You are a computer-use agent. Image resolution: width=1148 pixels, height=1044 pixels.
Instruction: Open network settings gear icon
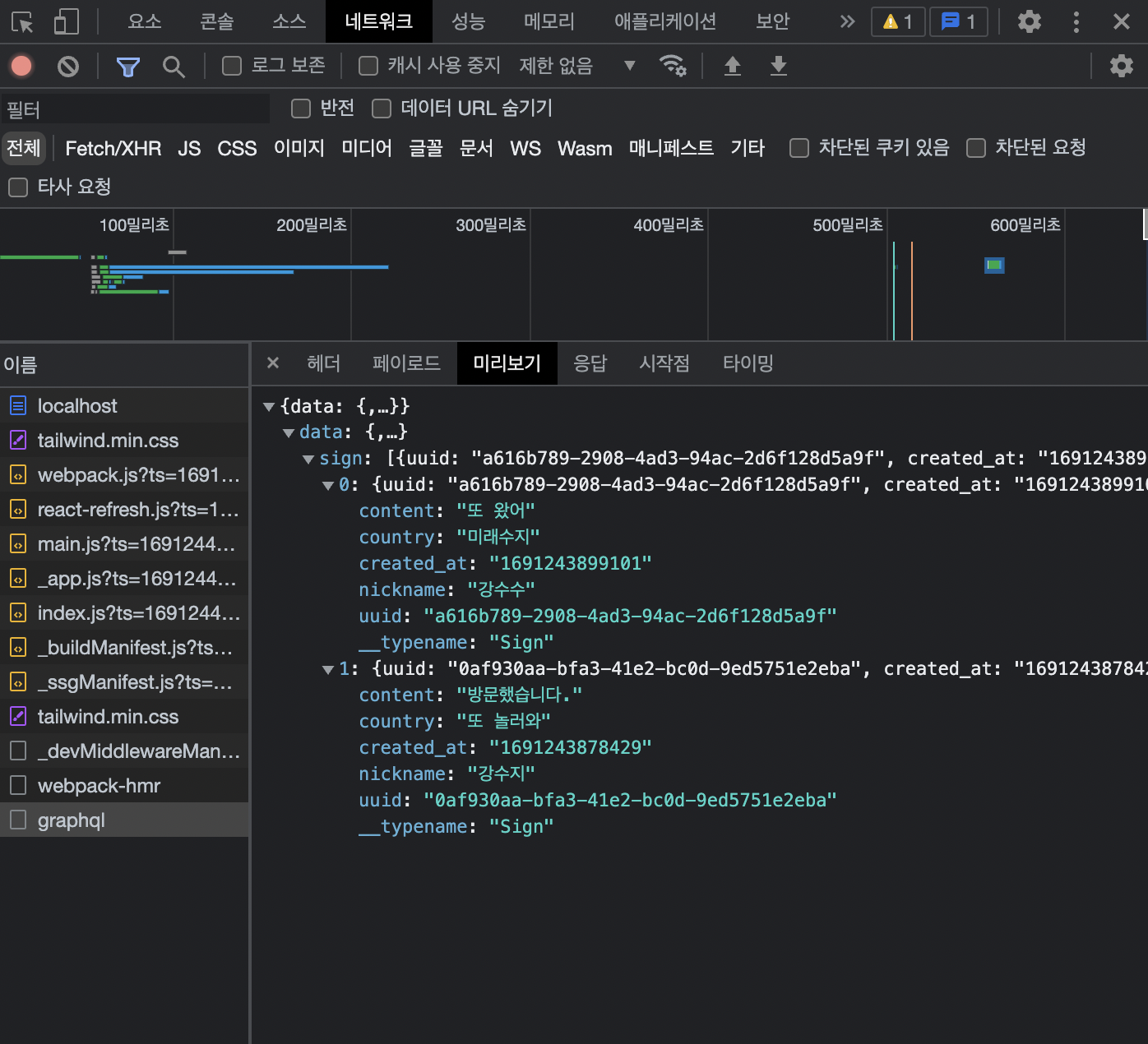pos(1121,66)
